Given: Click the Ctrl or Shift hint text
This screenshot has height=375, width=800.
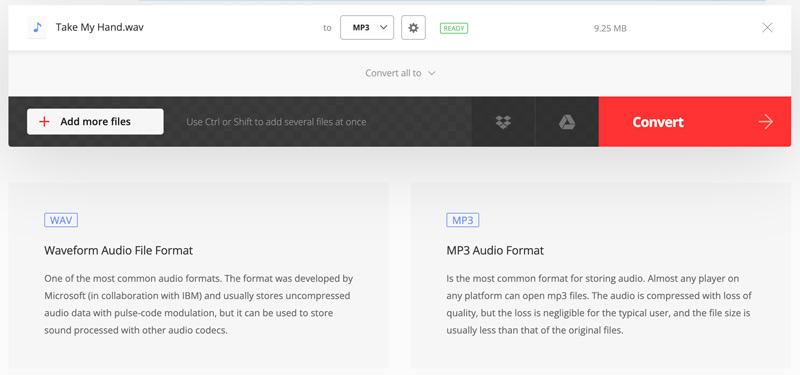Looking at the screenshot, I should pyautogui.click(x=276, y=122).
